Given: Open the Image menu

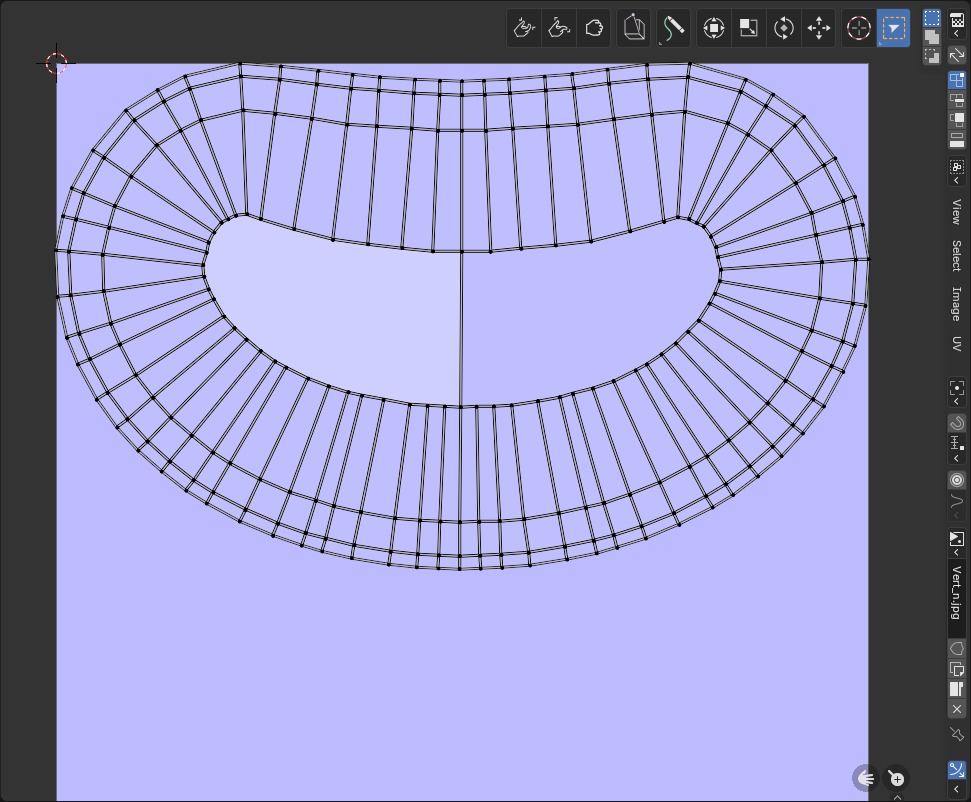Looking at the screenshot, I should point(957,303).
